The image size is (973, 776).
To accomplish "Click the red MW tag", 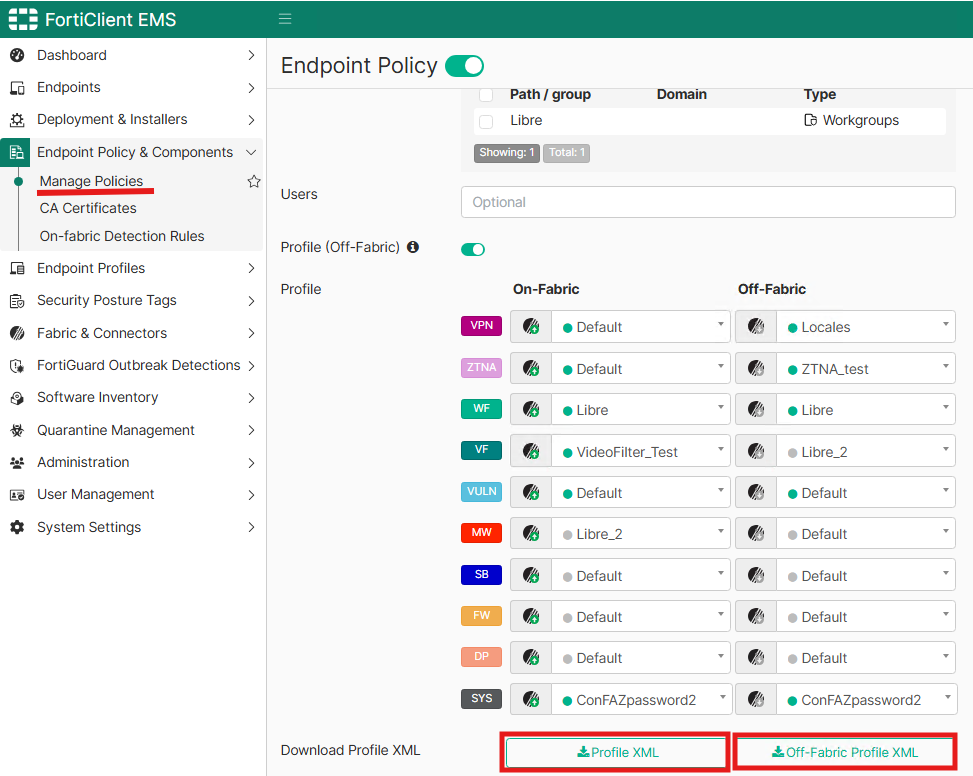I will pyautogui.click(x=481, y=533).
